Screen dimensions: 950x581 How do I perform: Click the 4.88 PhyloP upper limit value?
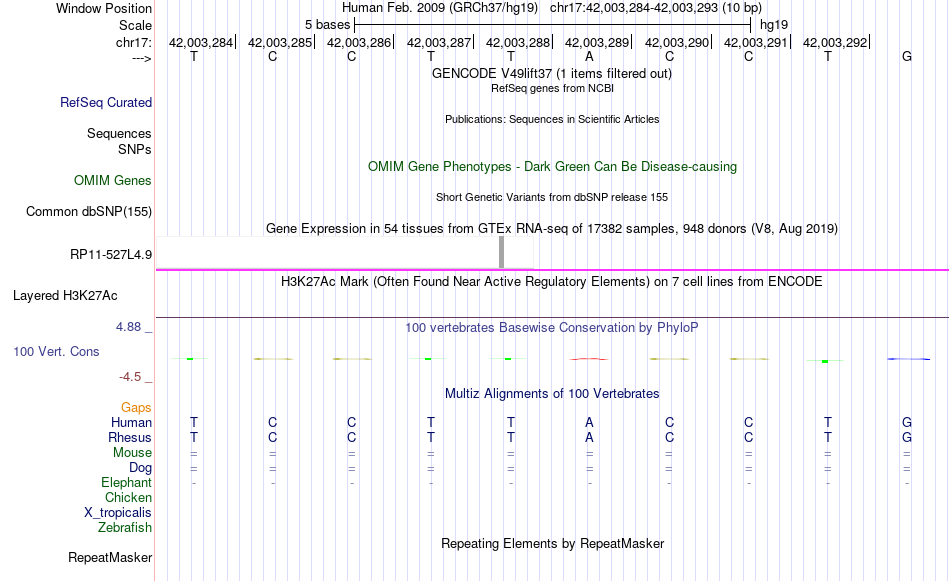128,327
